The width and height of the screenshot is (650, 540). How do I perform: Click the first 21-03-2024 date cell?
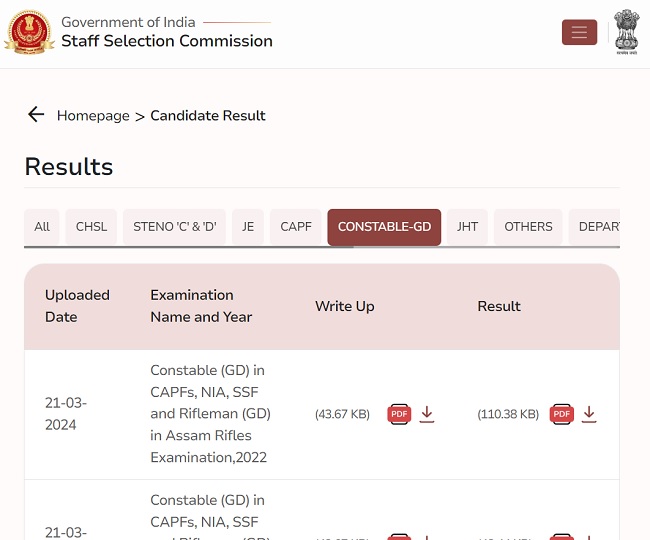point(66,414)
